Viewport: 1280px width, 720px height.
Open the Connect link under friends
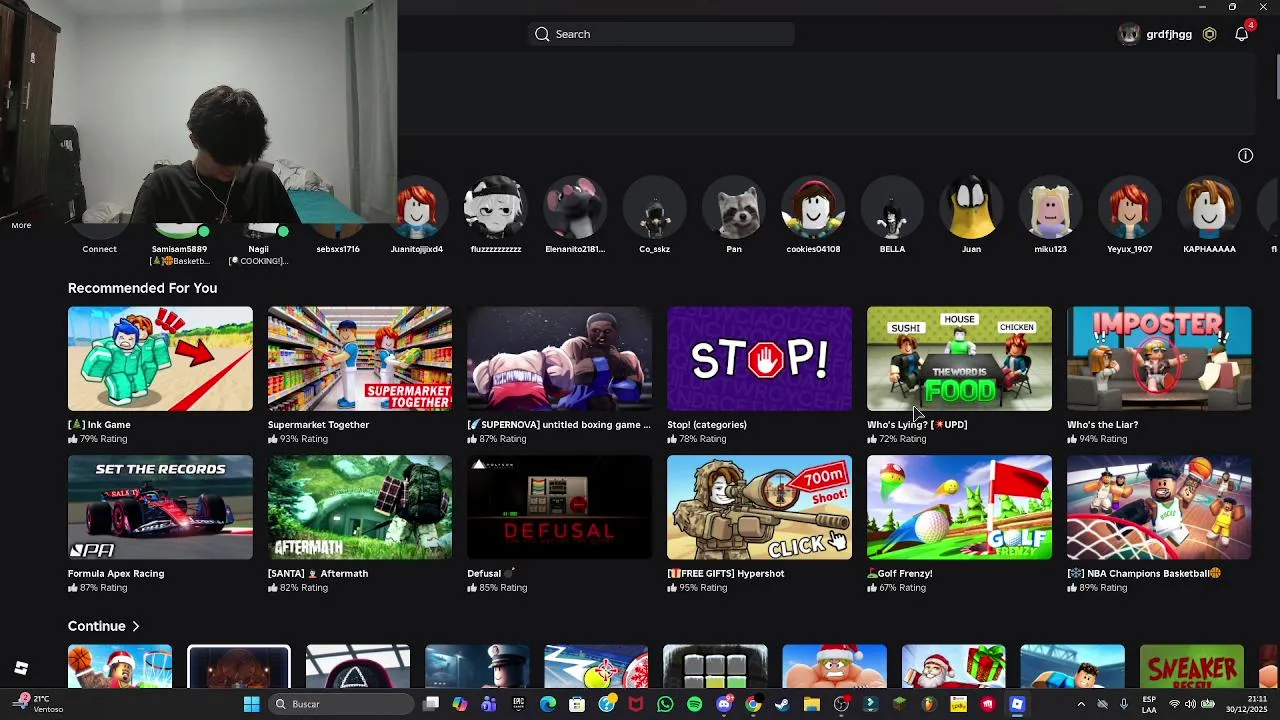[99, 249]
